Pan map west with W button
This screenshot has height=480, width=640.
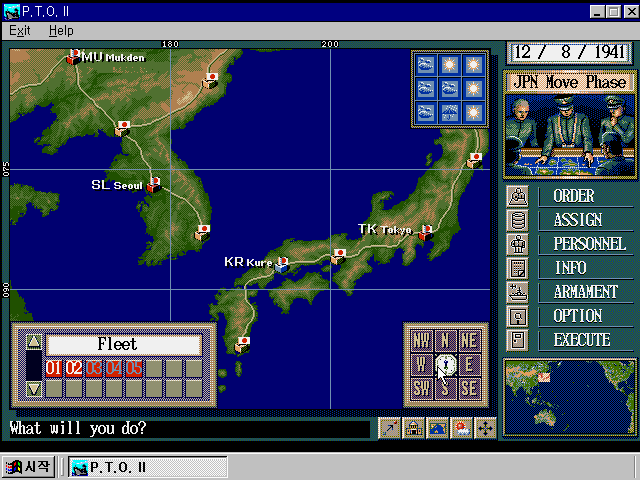[421, 365]
